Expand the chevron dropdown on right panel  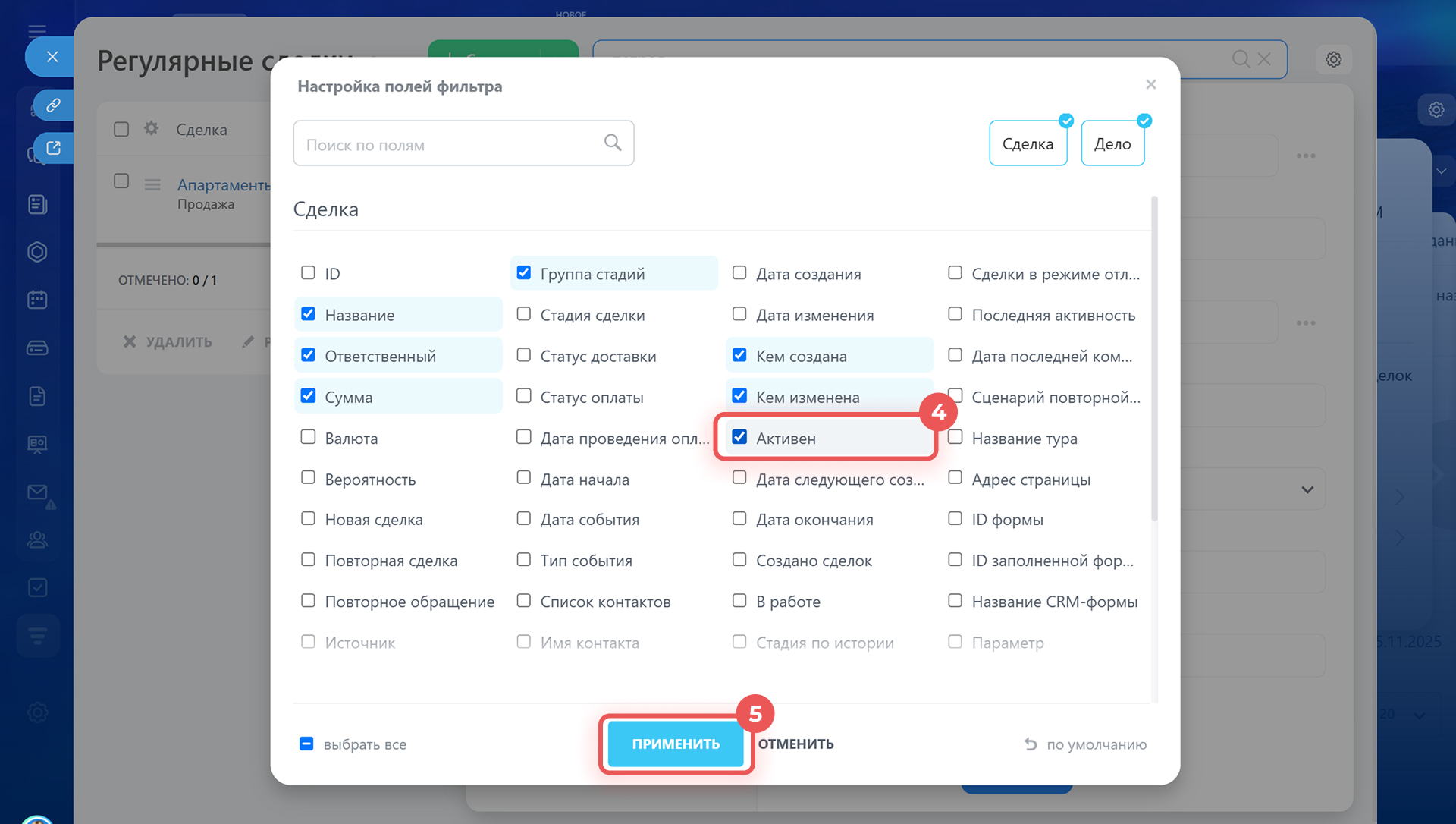[x=1307, y=489]
